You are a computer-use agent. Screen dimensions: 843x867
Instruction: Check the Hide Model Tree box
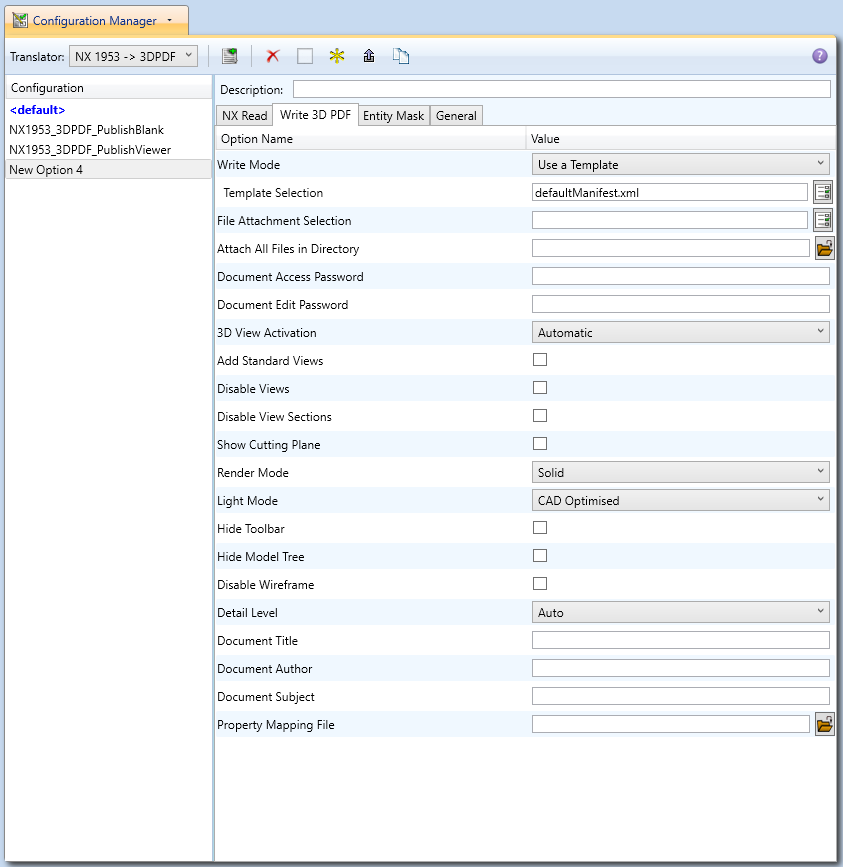click(540, 556)
